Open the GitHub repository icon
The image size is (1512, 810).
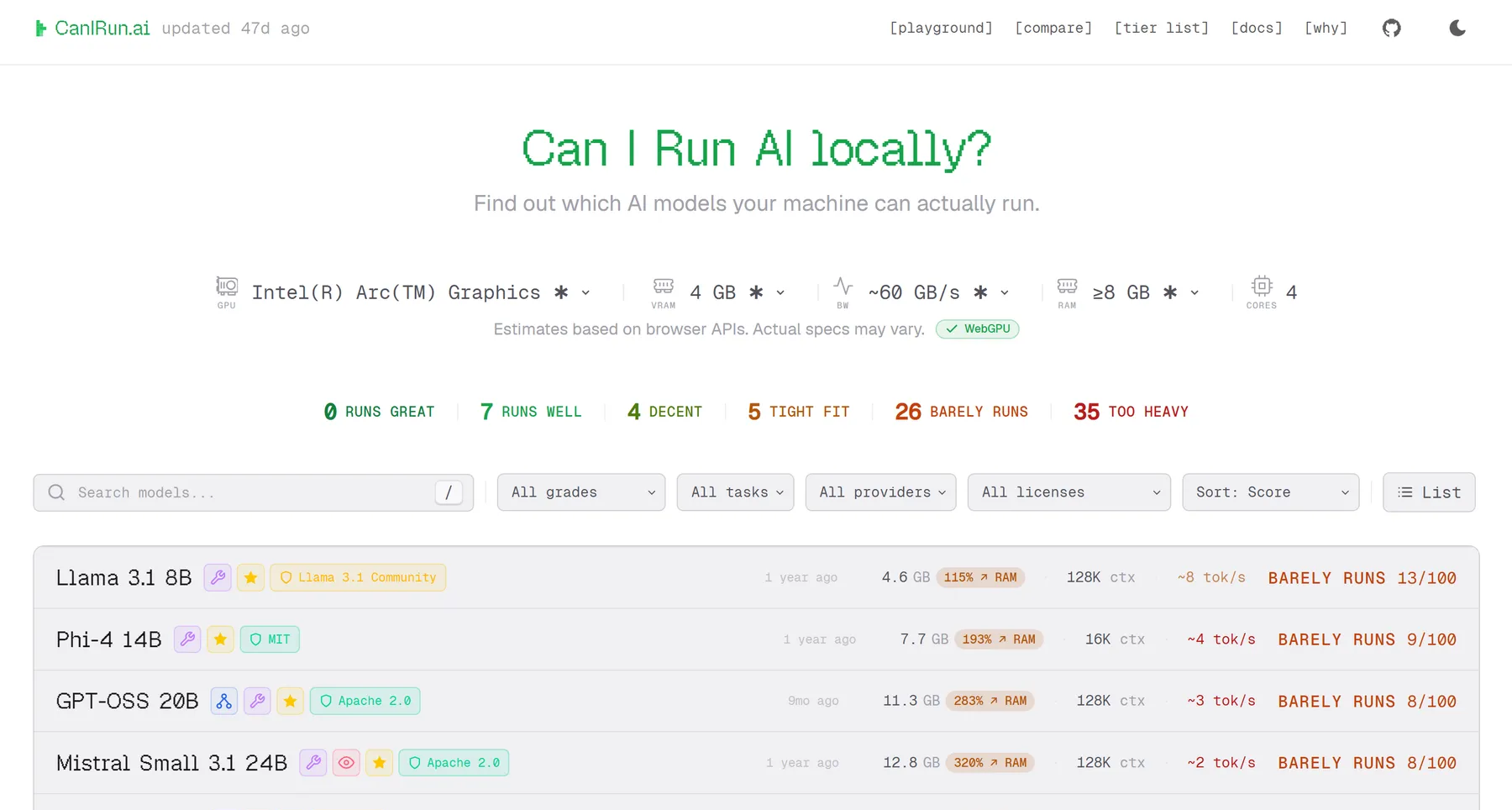pos(1391,28)
